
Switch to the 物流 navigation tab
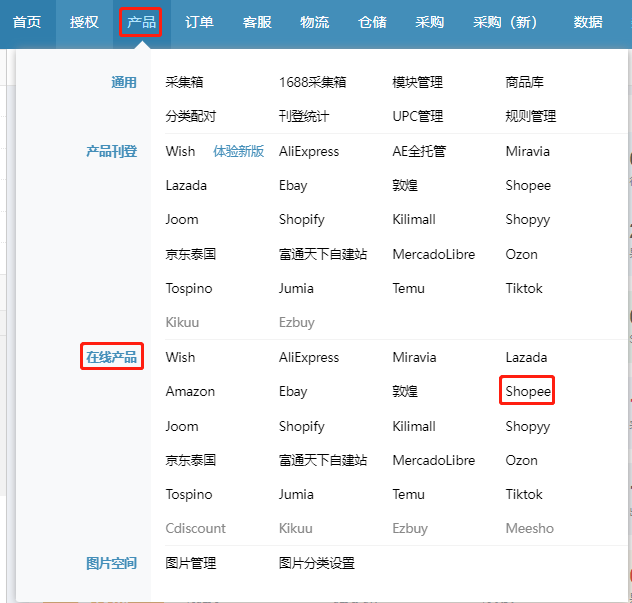click(x=314, y=22)
